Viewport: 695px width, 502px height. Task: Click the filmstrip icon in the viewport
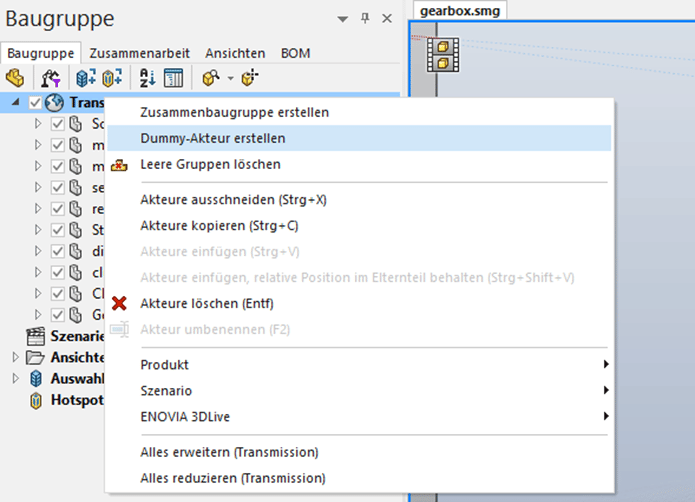(x=440, y=55)
